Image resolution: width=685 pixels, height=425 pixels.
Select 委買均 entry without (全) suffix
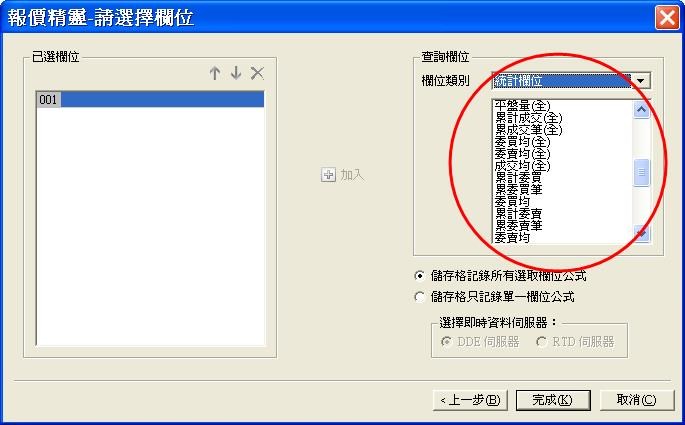(x=512, y=202)
